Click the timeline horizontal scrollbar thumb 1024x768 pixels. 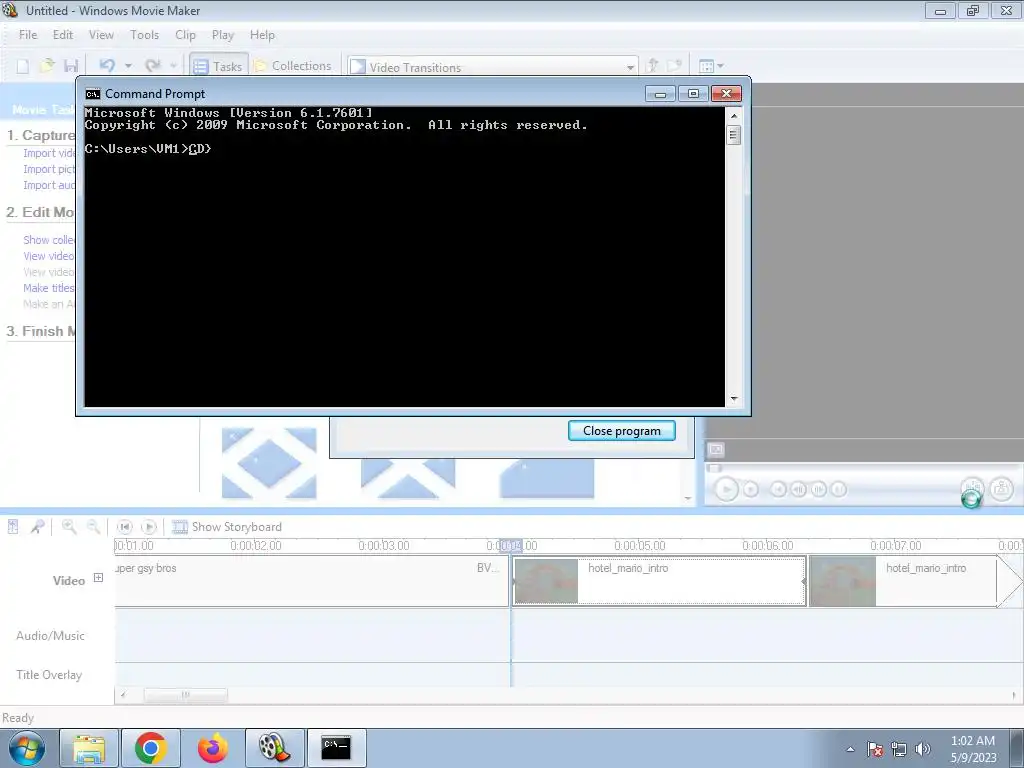point(185,695)
